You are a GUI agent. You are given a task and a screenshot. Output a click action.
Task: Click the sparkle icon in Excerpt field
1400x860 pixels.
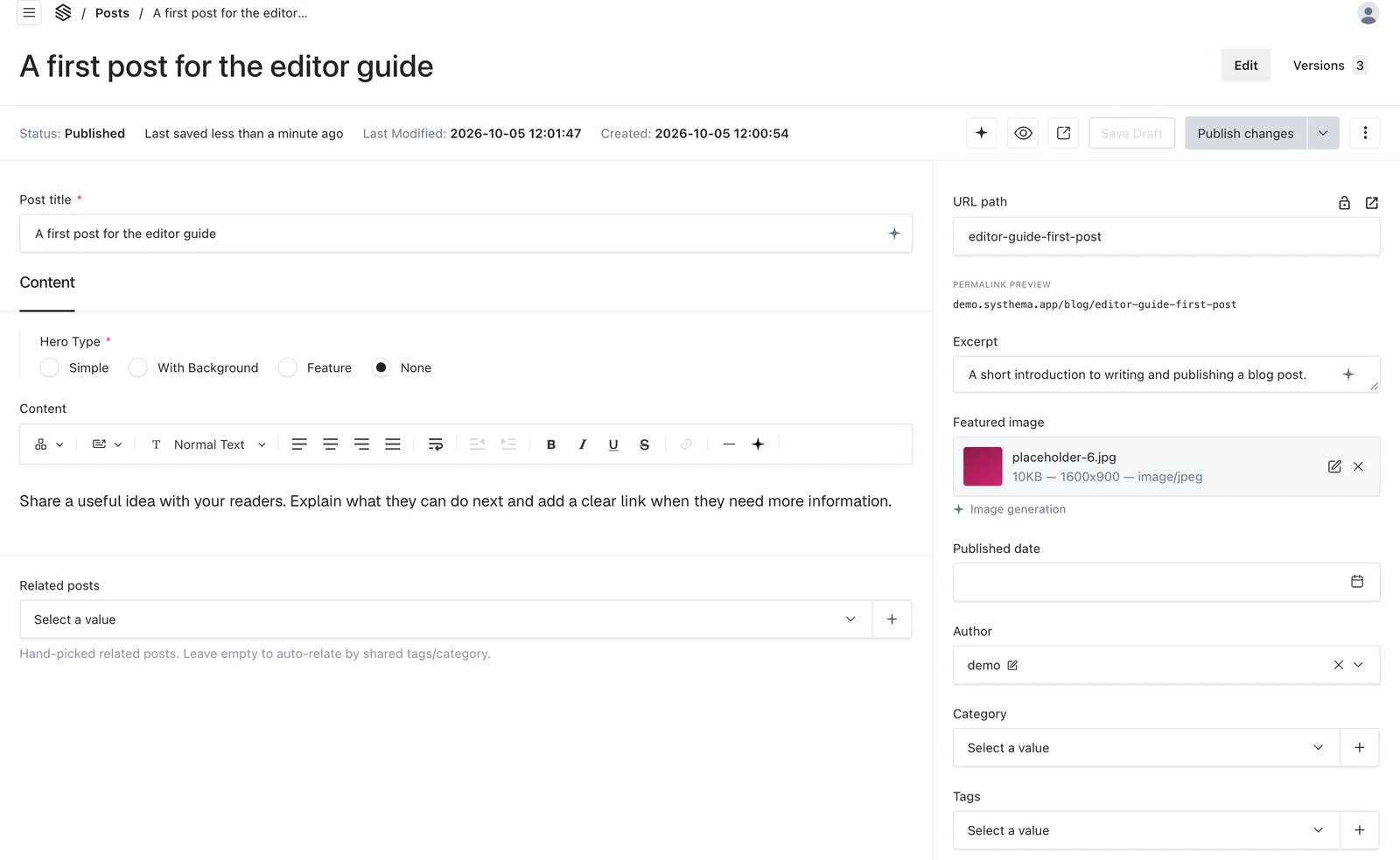(1348, 374)
